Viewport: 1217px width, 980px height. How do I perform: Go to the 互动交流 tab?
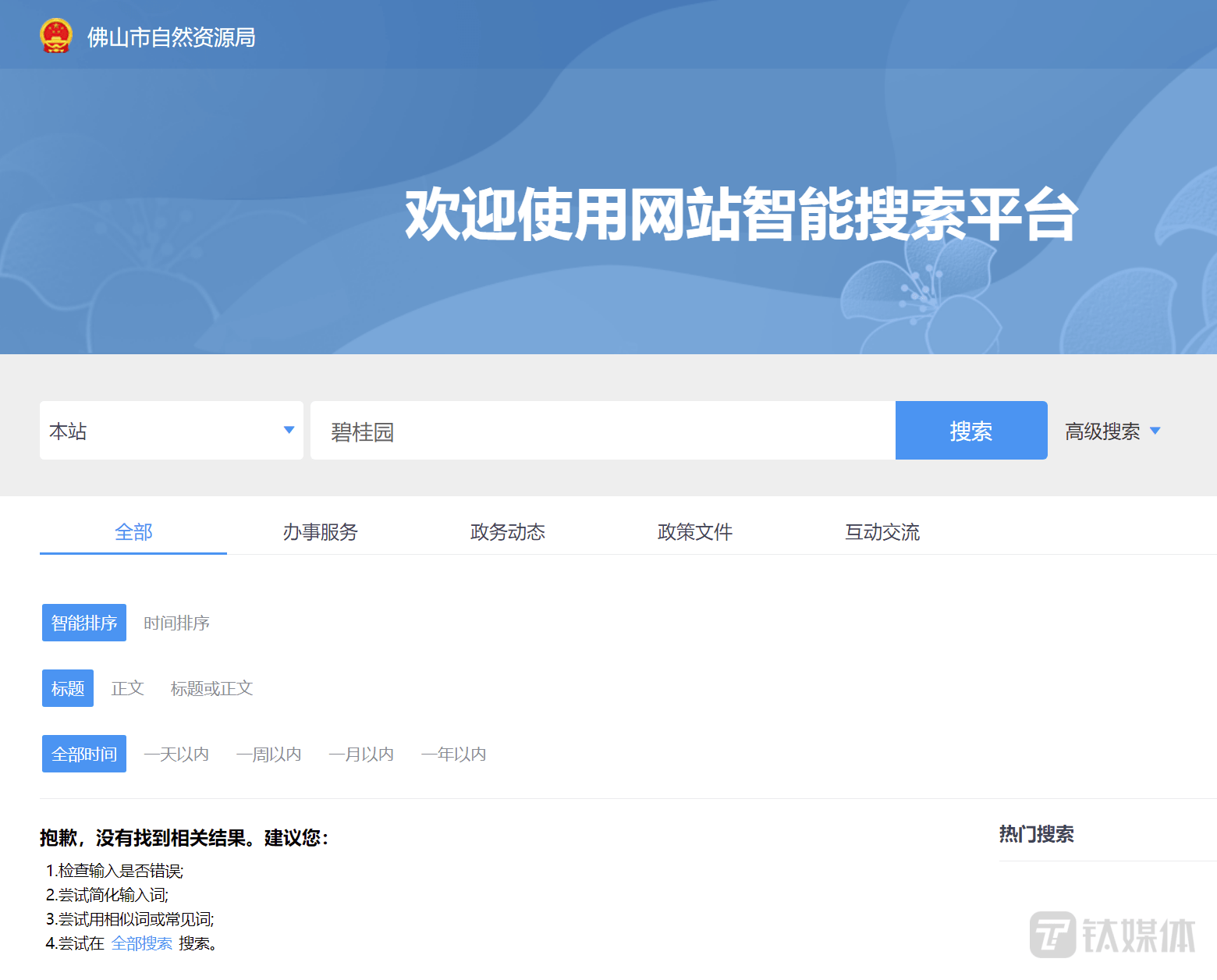[882, 532]
